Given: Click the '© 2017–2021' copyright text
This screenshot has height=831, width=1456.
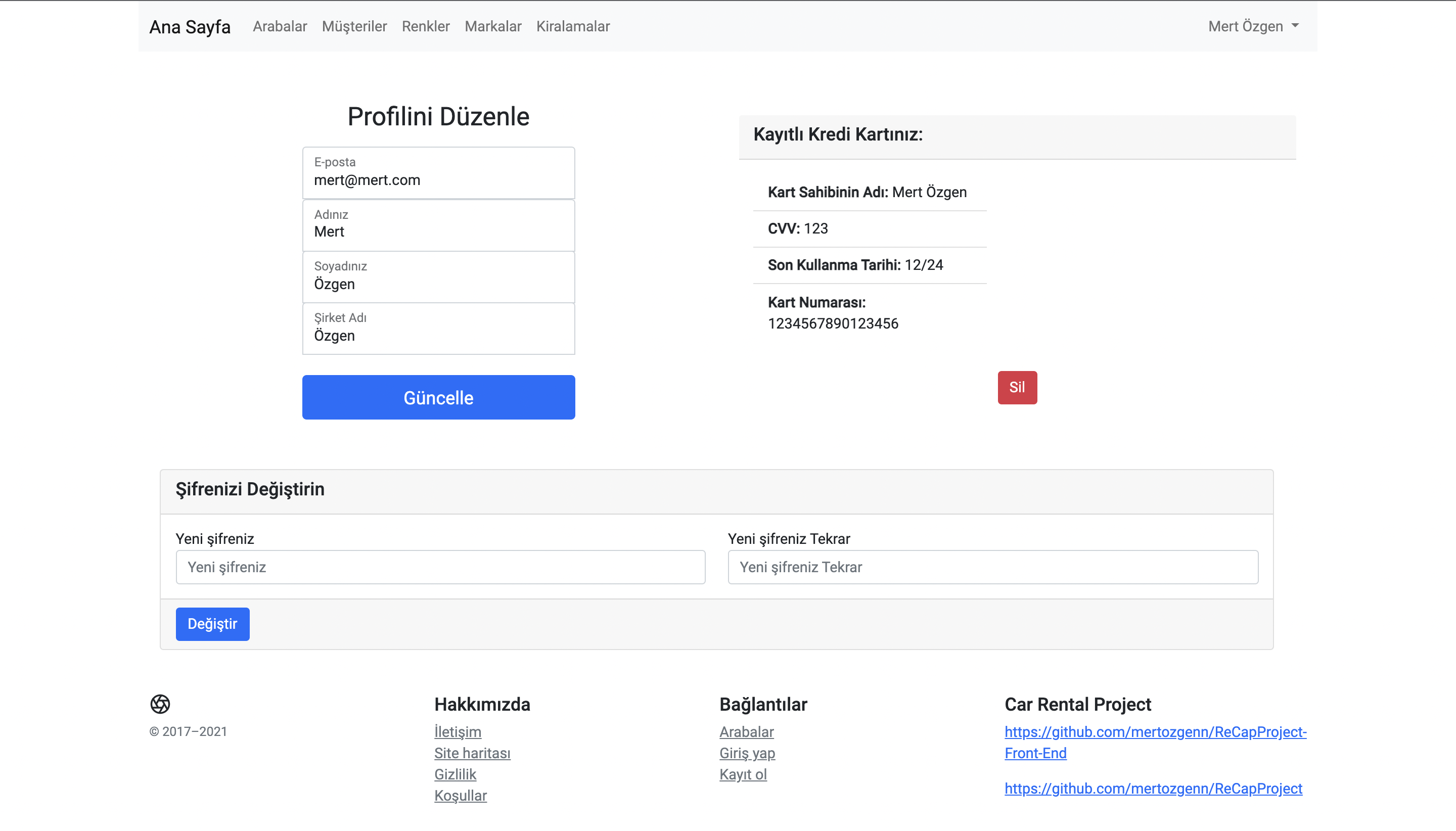Looking at the screenshot, I should [189, 732].
